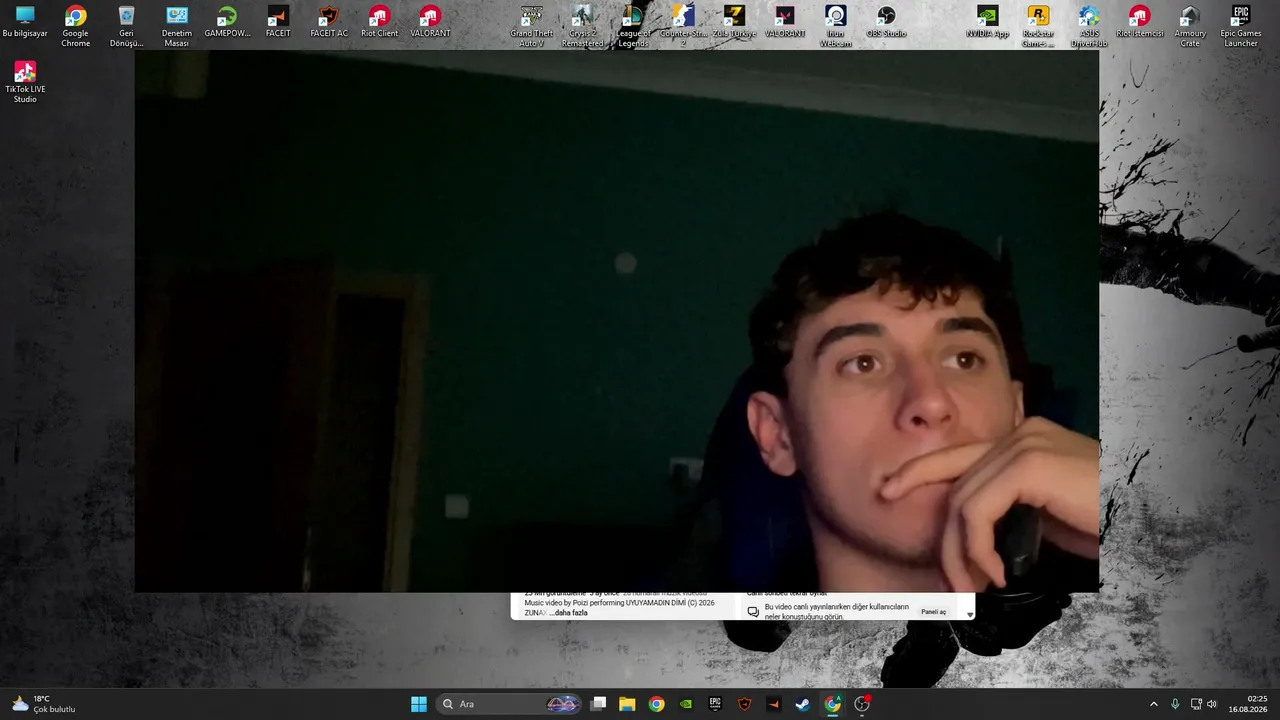Open the Windows Start menu
The width and height of the screenshot is (1280, 720).
pyautogui.click(x=419, y=704)
